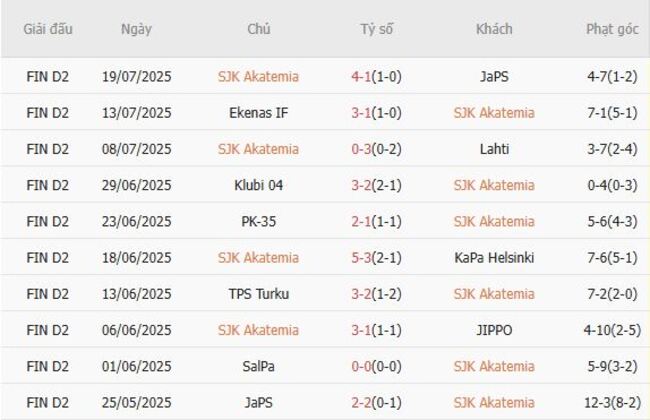
Task: Click the Phạt góc column header
Action: pyautogui.click(x=613, y=29)
